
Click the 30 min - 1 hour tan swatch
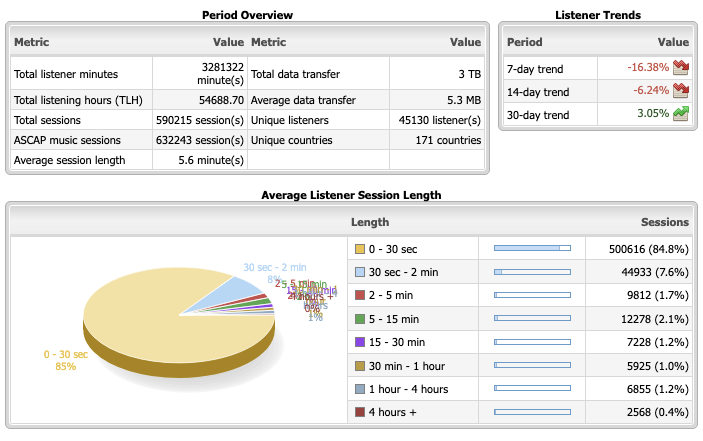tap(360, 366)
